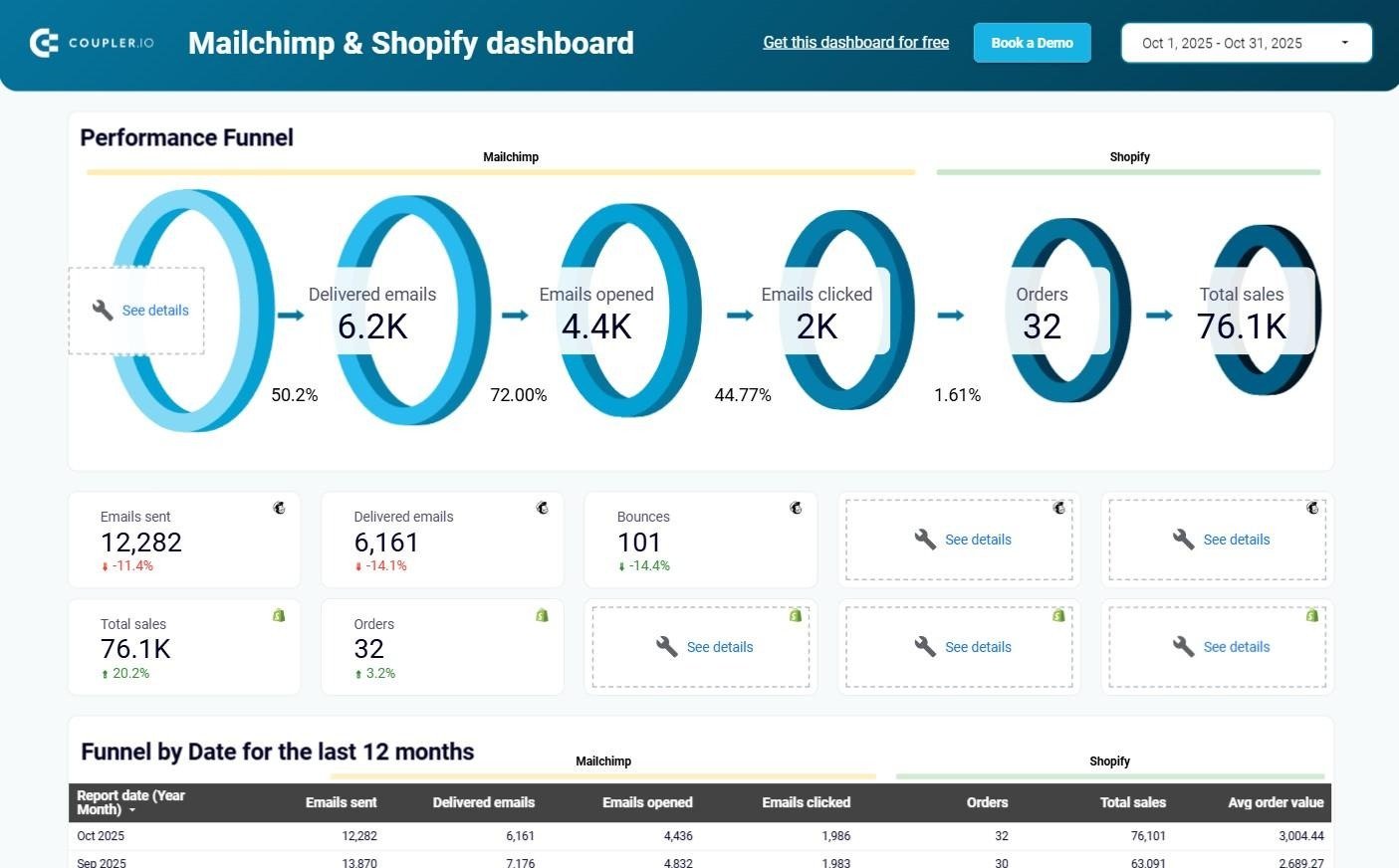
Task: Expand the Report date (Year Month) sort dropdown
Action: tap(134, 809)
